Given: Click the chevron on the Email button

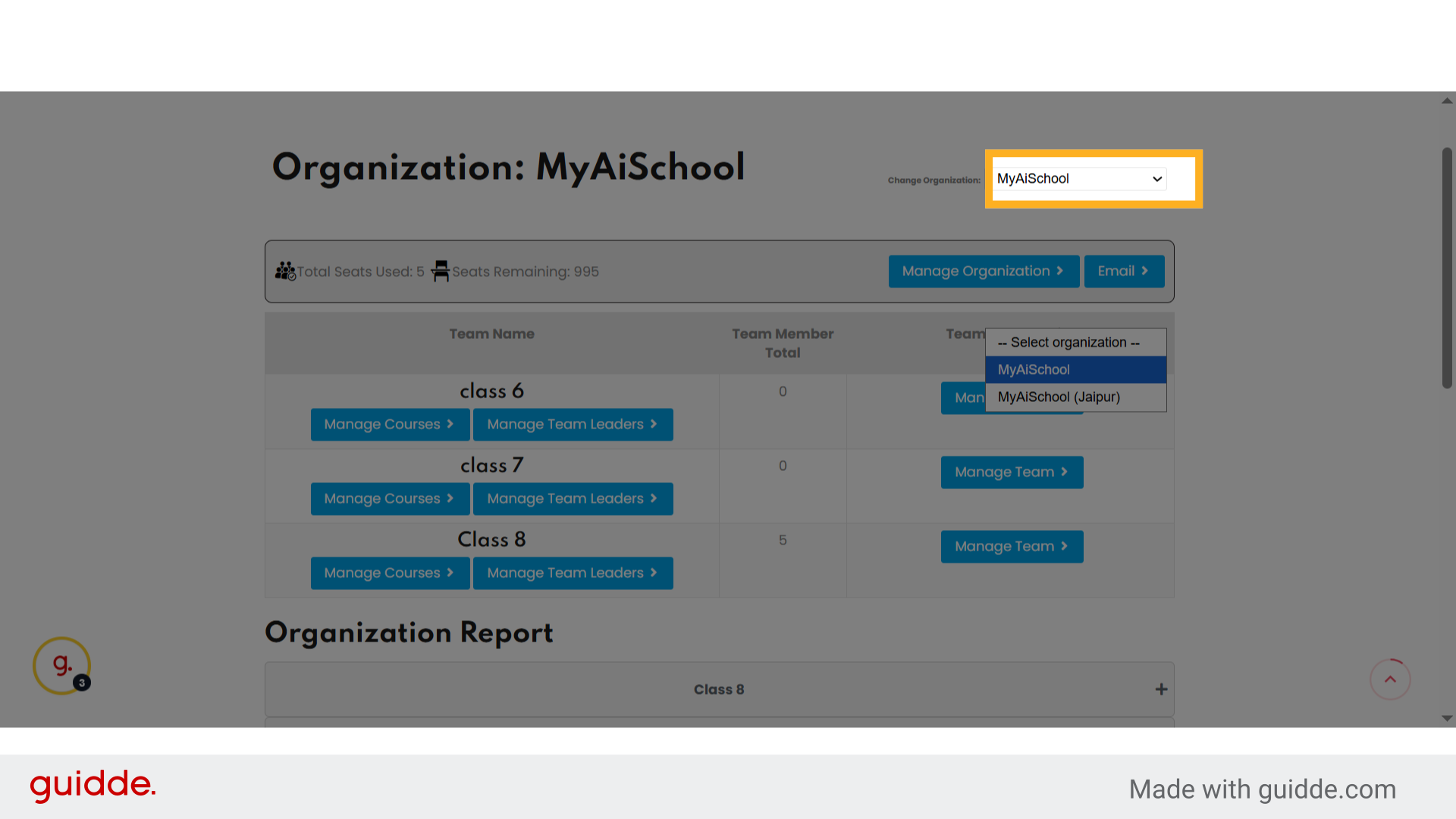Looking at the screenshot, I should [1145, 271].
